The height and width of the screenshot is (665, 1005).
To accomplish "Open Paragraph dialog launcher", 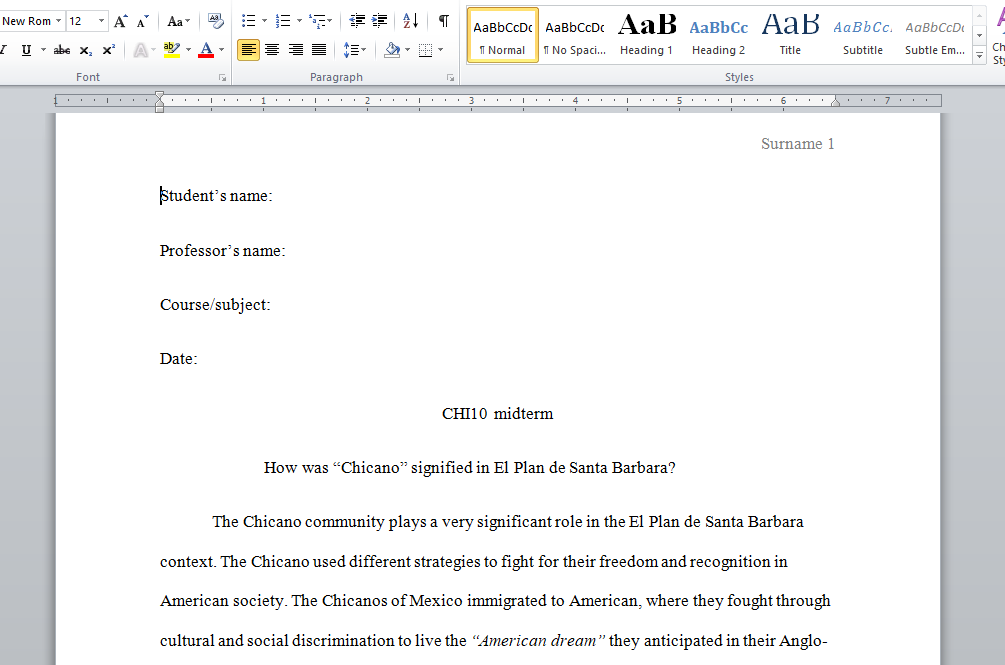I will coord(451,78).
